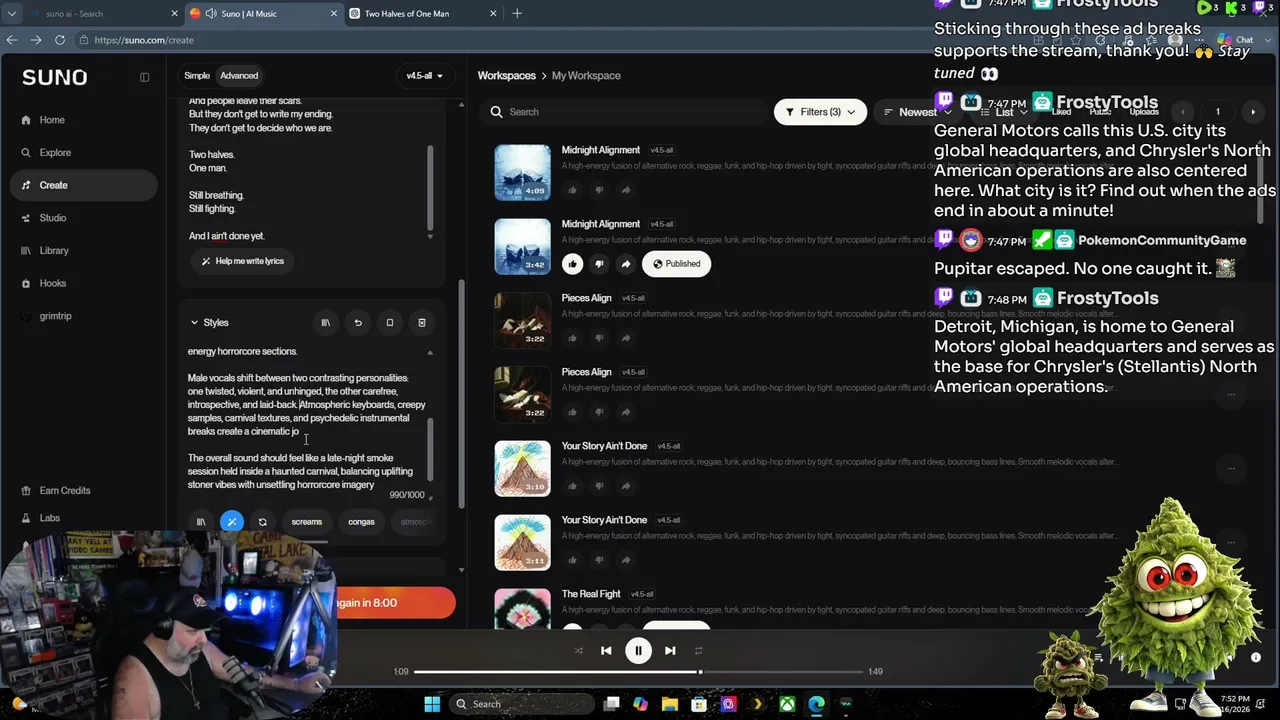Open the Library page
The height and width of the screenshot is (720, 1280).
pyautogui.click(x=54, y=251)
